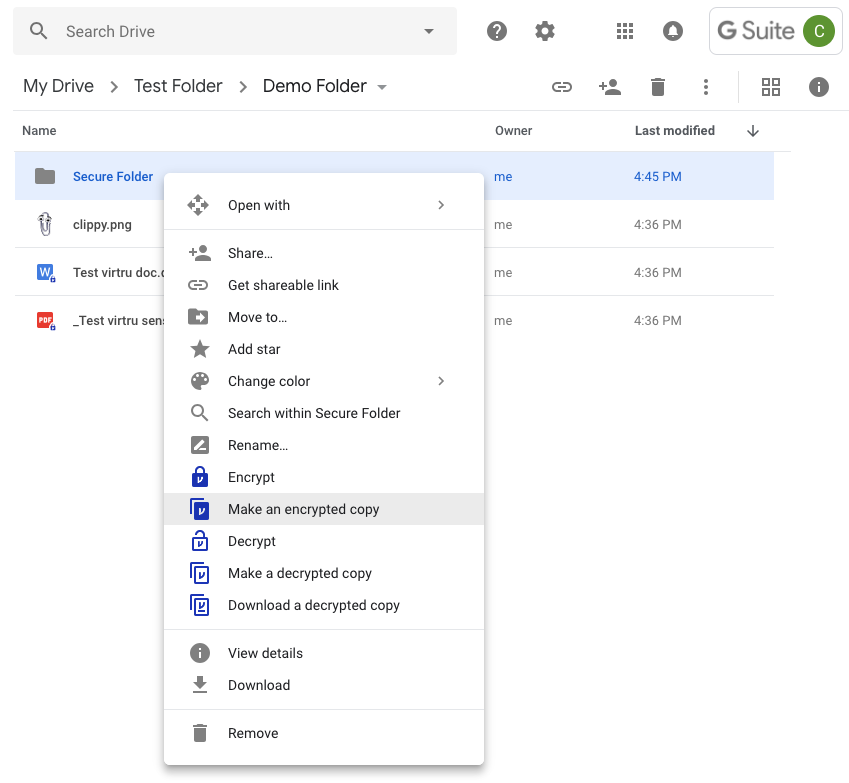This screenshot has height=783, width=849.
Task: Click the green C account avatar
Action: coord(819,31)
